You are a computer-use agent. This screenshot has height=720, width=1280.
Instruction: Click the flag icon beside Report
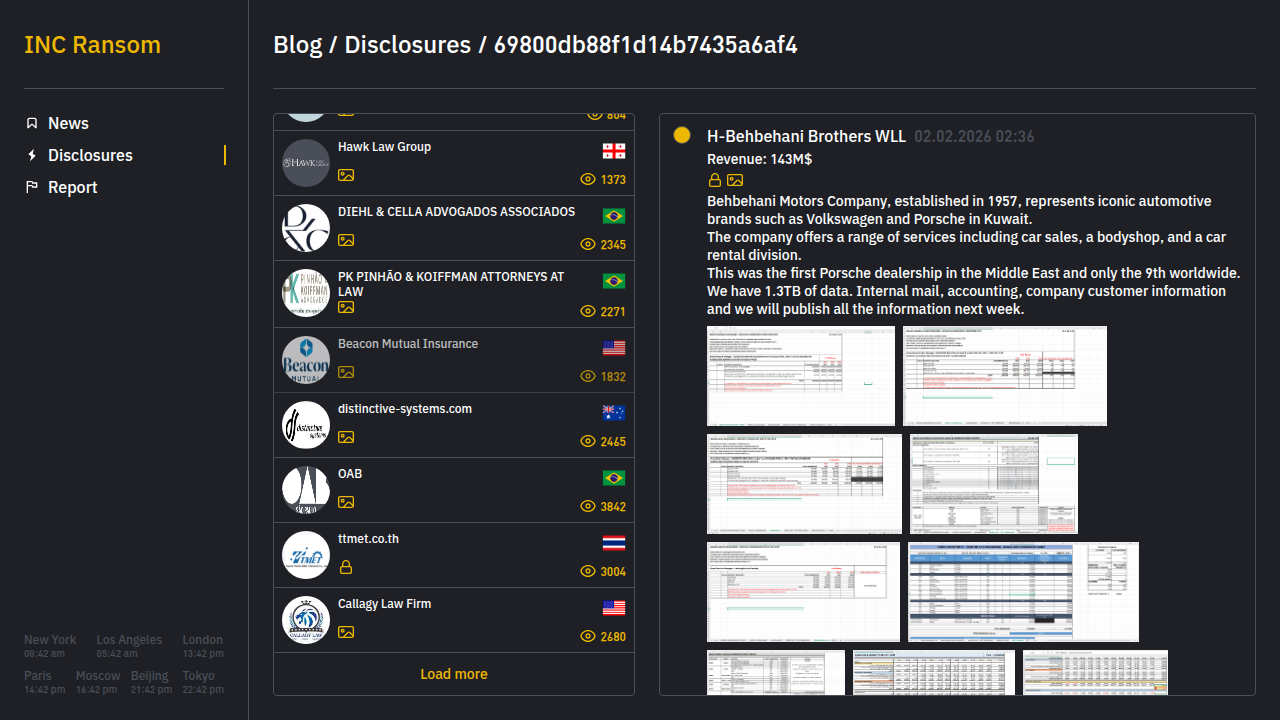32,187
